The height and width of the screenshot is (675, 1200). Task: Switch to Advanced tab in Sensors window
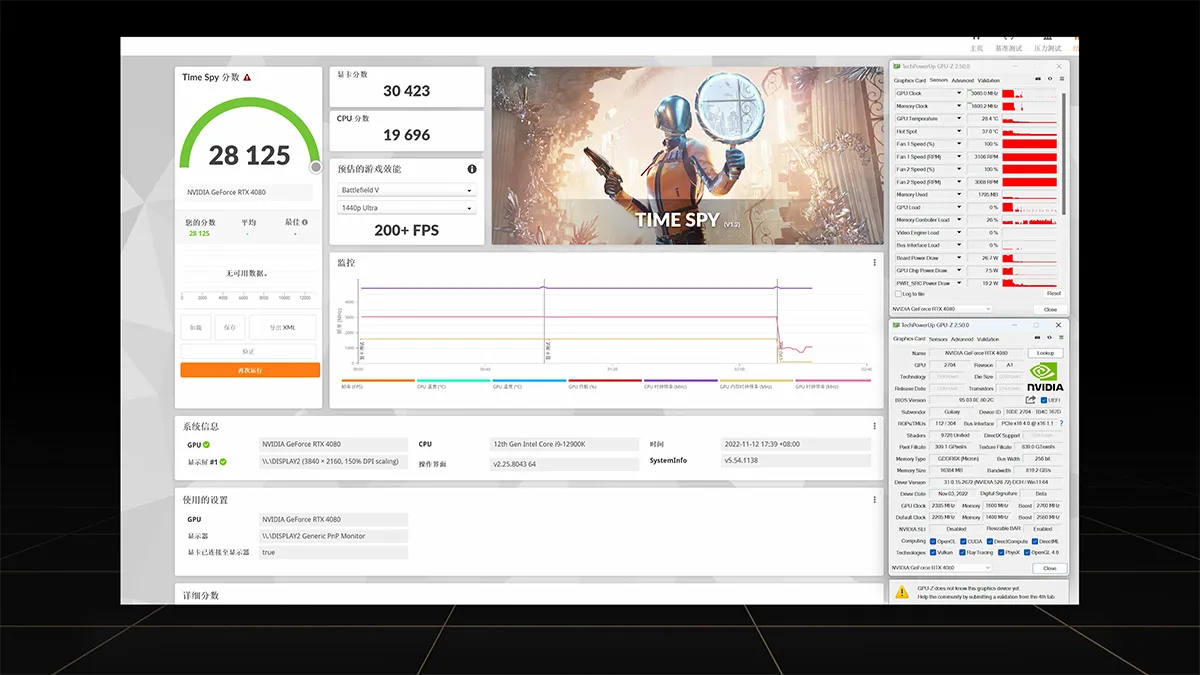(x=962, y=80)
